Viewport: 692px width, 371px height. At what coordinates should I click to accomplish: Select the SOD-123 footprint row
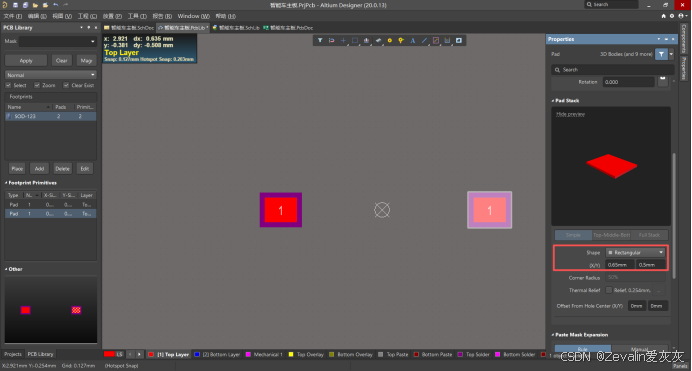coord(50,116)
